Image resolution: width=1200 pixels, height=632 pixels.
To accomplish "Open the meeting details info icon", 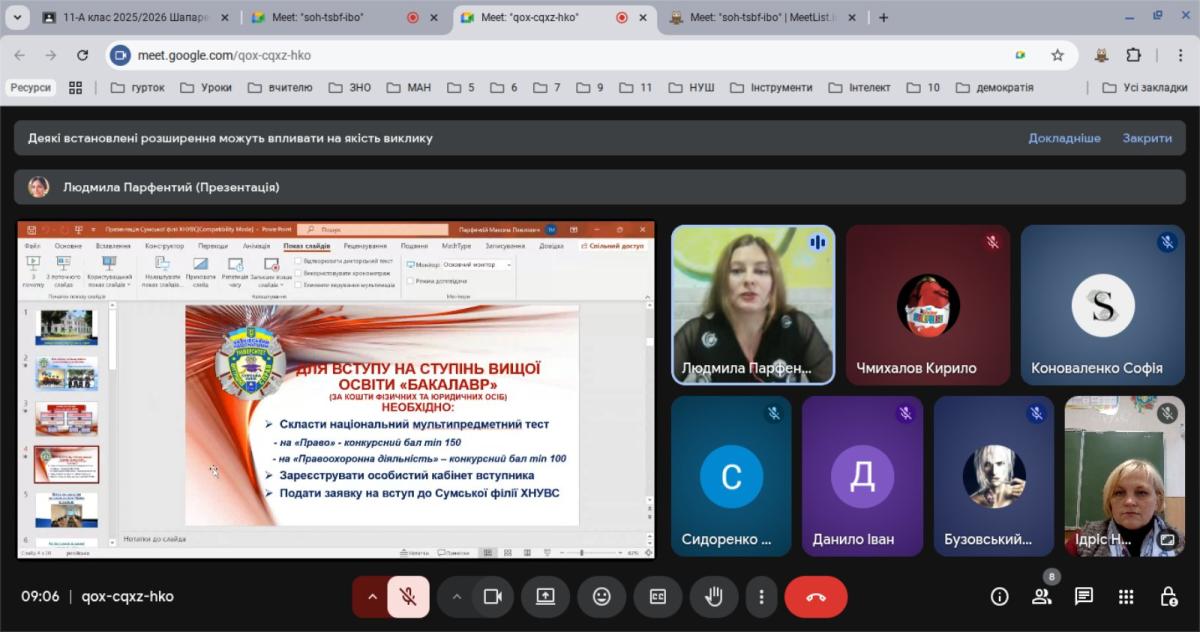I will [x=999, y=597].
